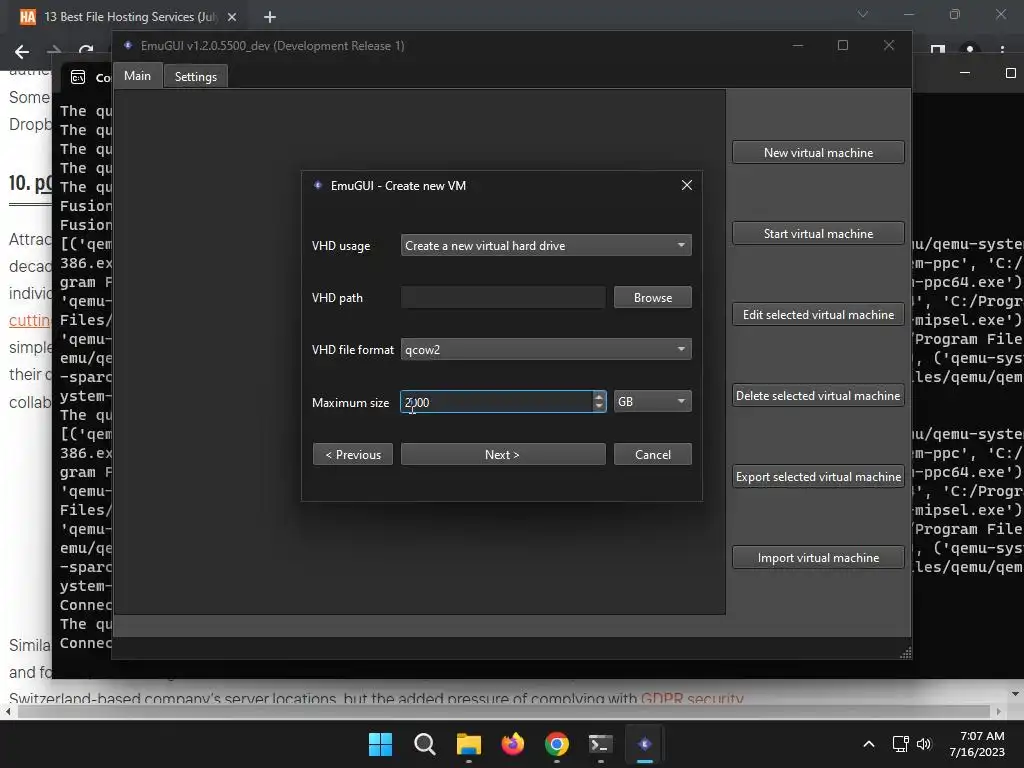Click the EmuGUI icon in the dialog title

318,185
